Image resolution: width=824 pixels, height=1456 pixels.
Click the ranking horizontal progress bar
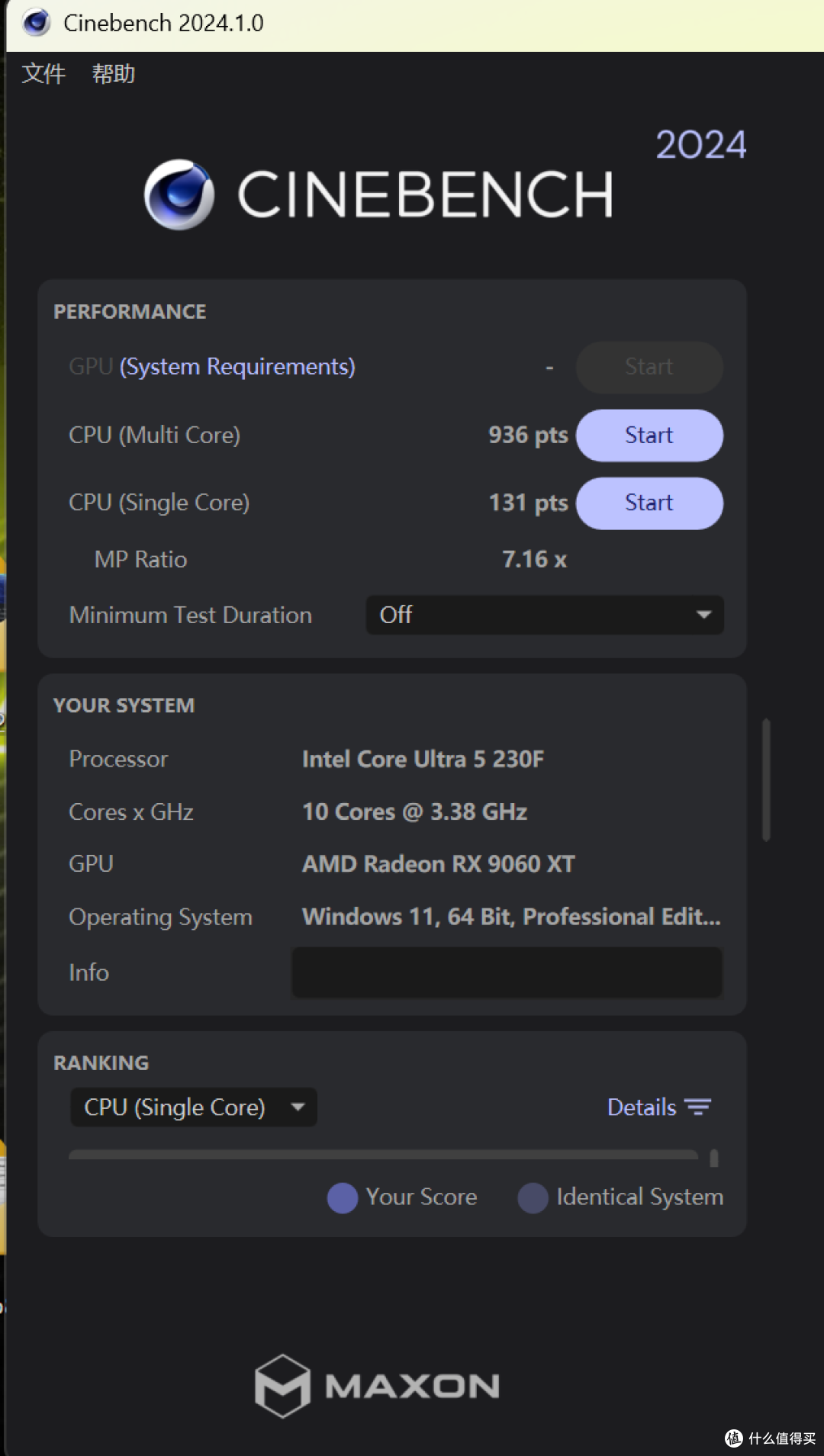[x=383, y=1155]
